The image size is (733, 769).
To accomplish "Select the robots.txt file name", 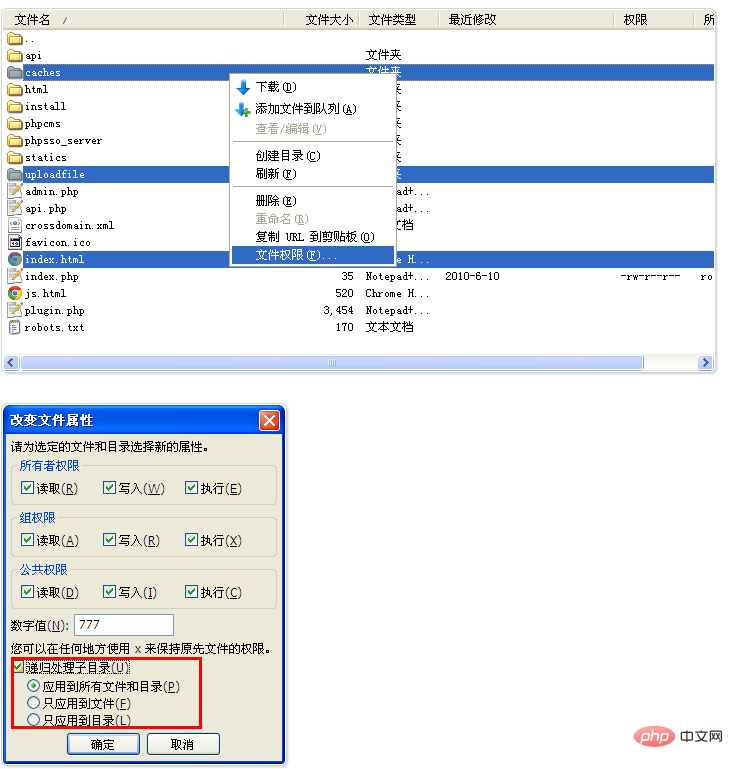I will pyautogui.click(x=54, y=328).
